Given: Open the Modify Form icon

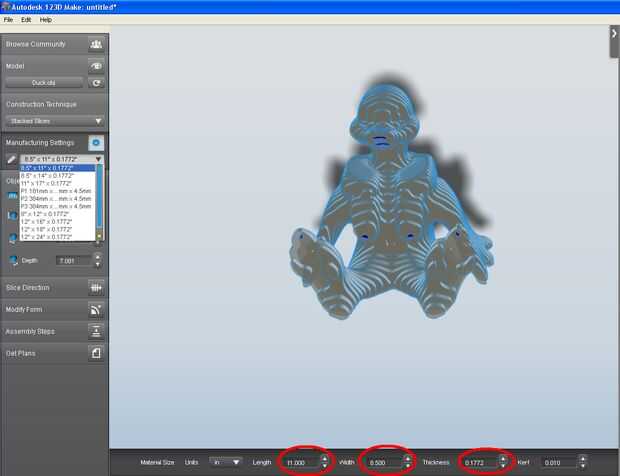Looking at the screenshot, I should pos(96,310).
